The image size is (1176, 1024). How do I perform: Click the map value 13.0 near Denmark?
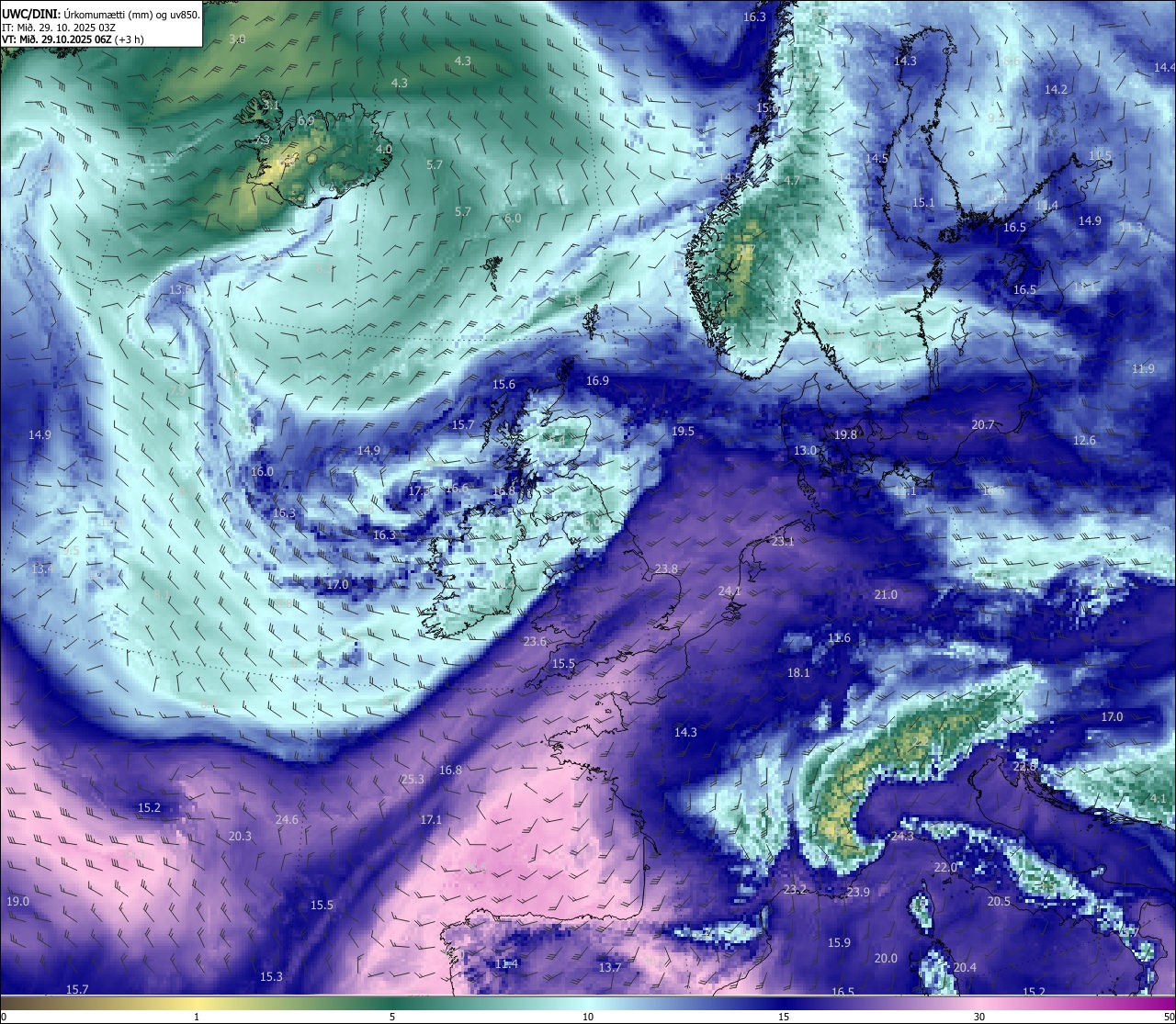pos(805,450)
